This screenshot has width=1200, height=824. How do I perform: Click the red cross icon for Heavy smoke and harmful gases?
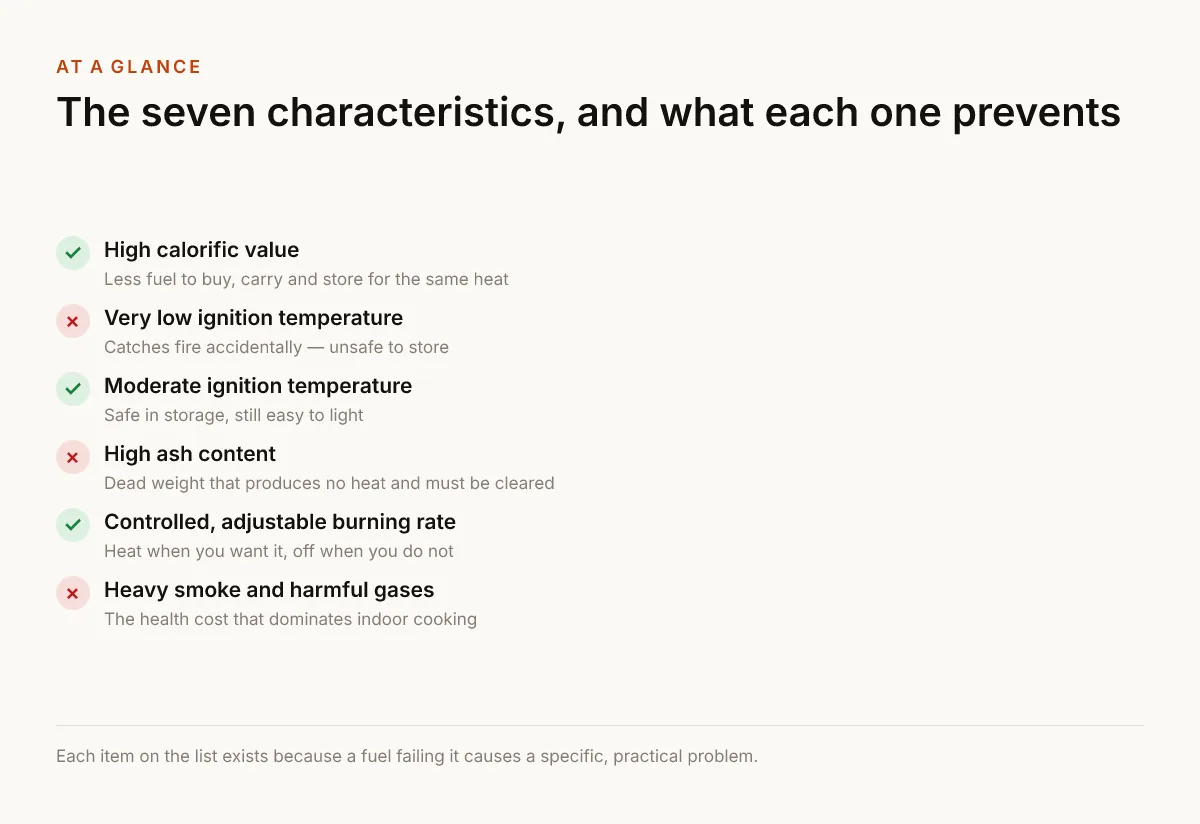73,593
